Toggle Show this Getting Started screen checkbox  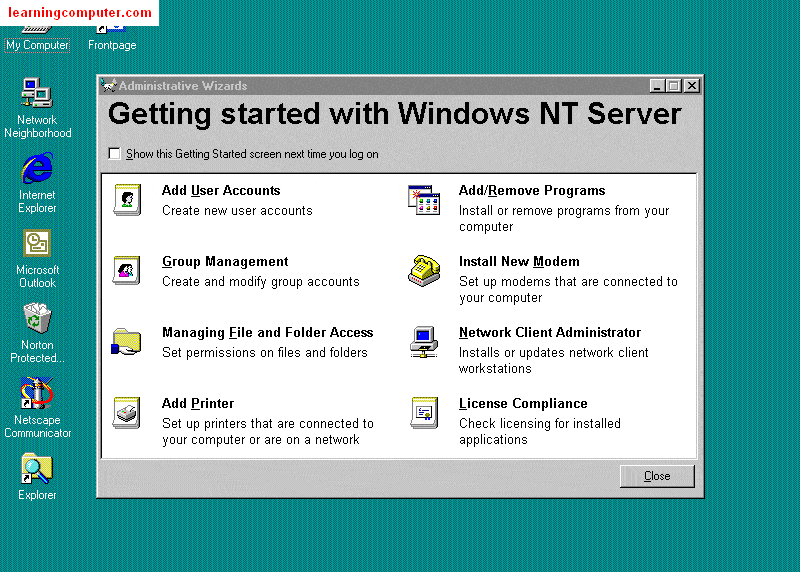(114, 154)
